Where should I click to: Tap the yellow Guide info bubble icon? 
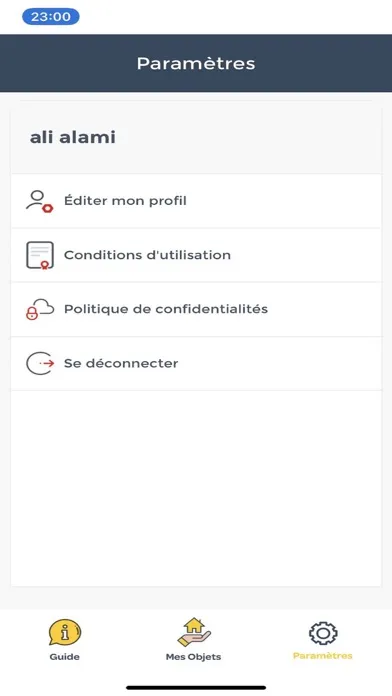point(65,633)
